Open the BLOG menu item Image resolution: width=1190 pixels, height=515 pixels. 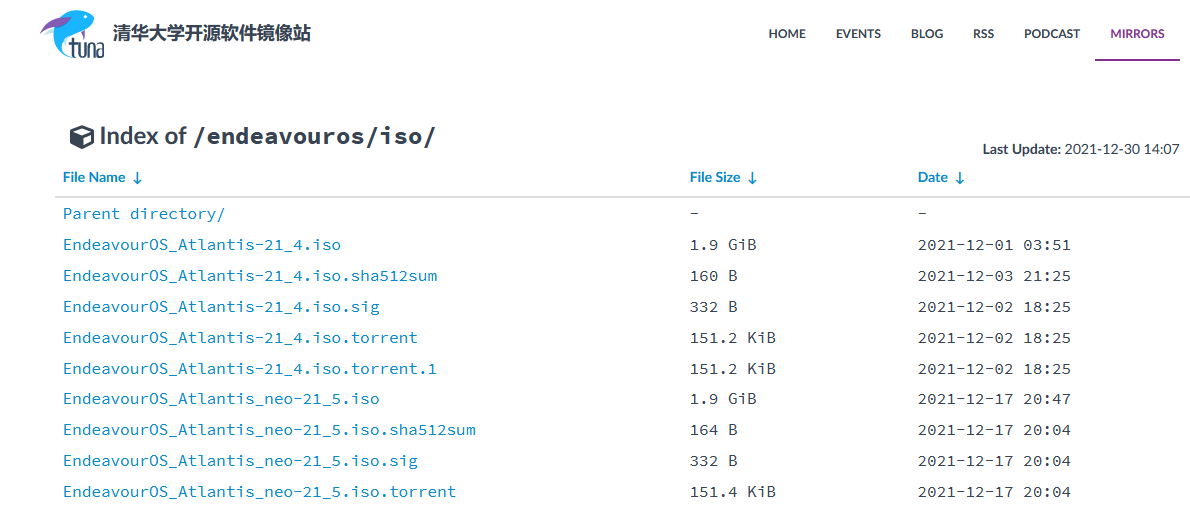coord(927,34)
